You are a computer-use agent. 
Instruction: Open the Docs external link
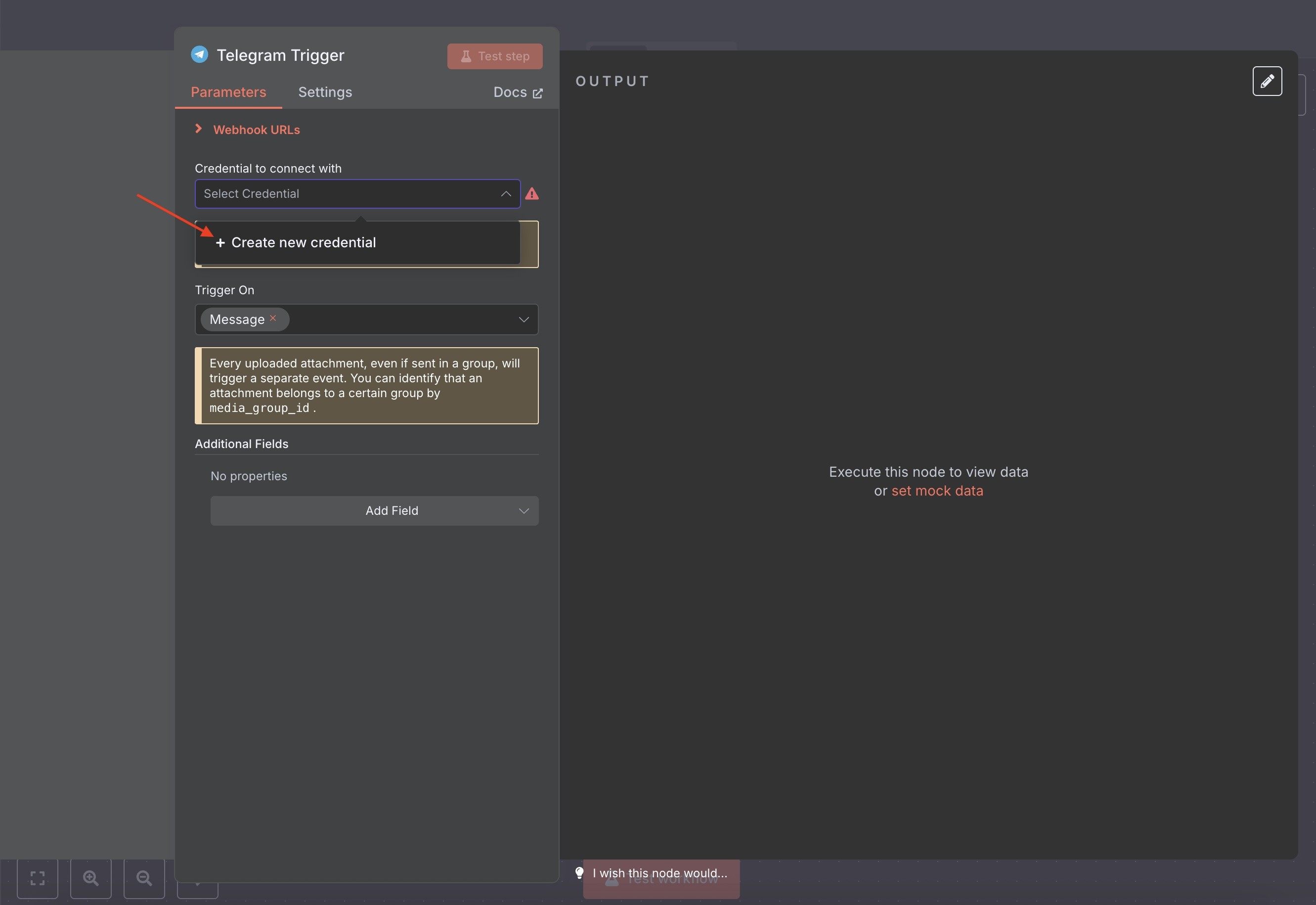[x=518, y=92]
